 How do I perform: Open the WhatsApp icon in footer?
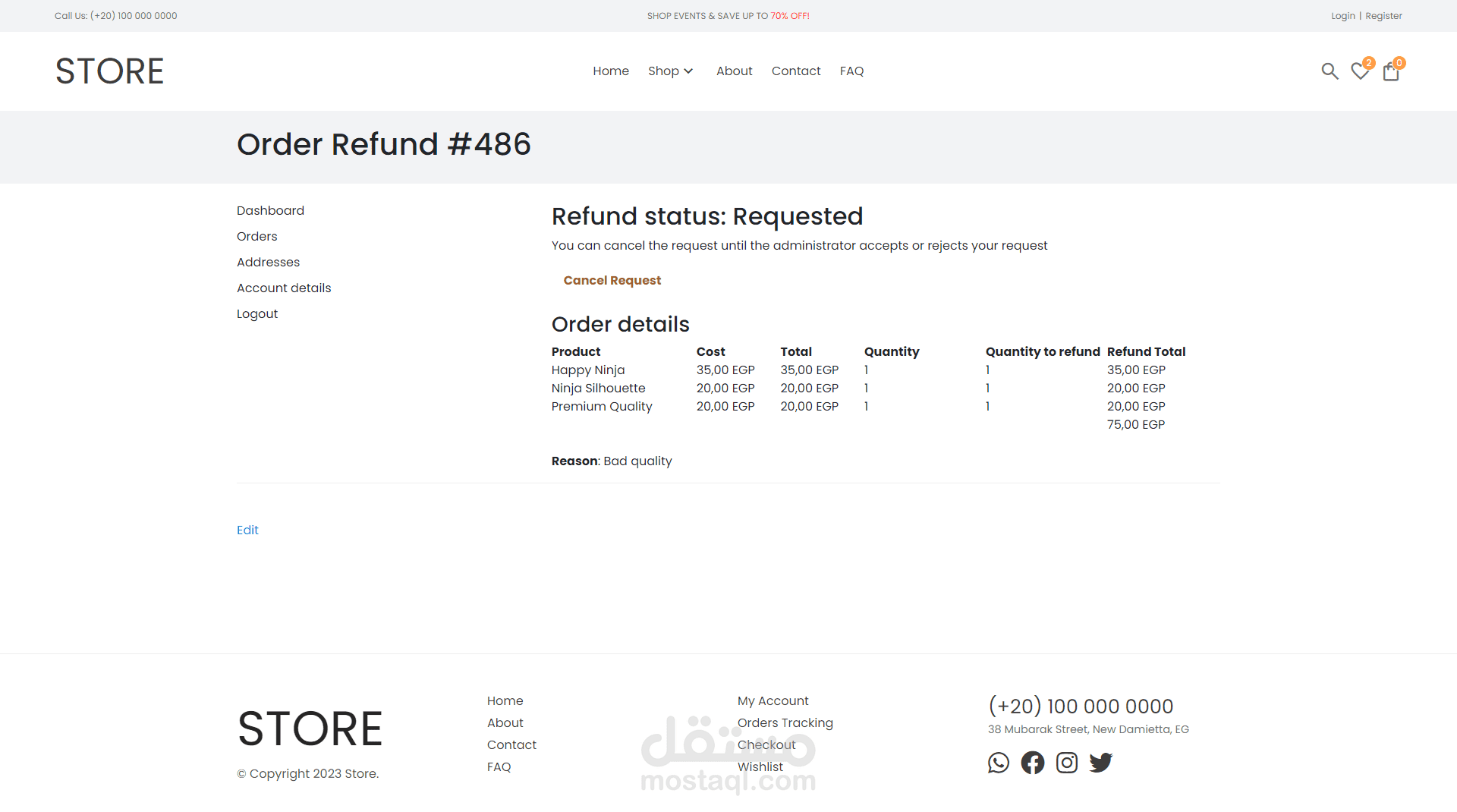[x=999, y=763]
